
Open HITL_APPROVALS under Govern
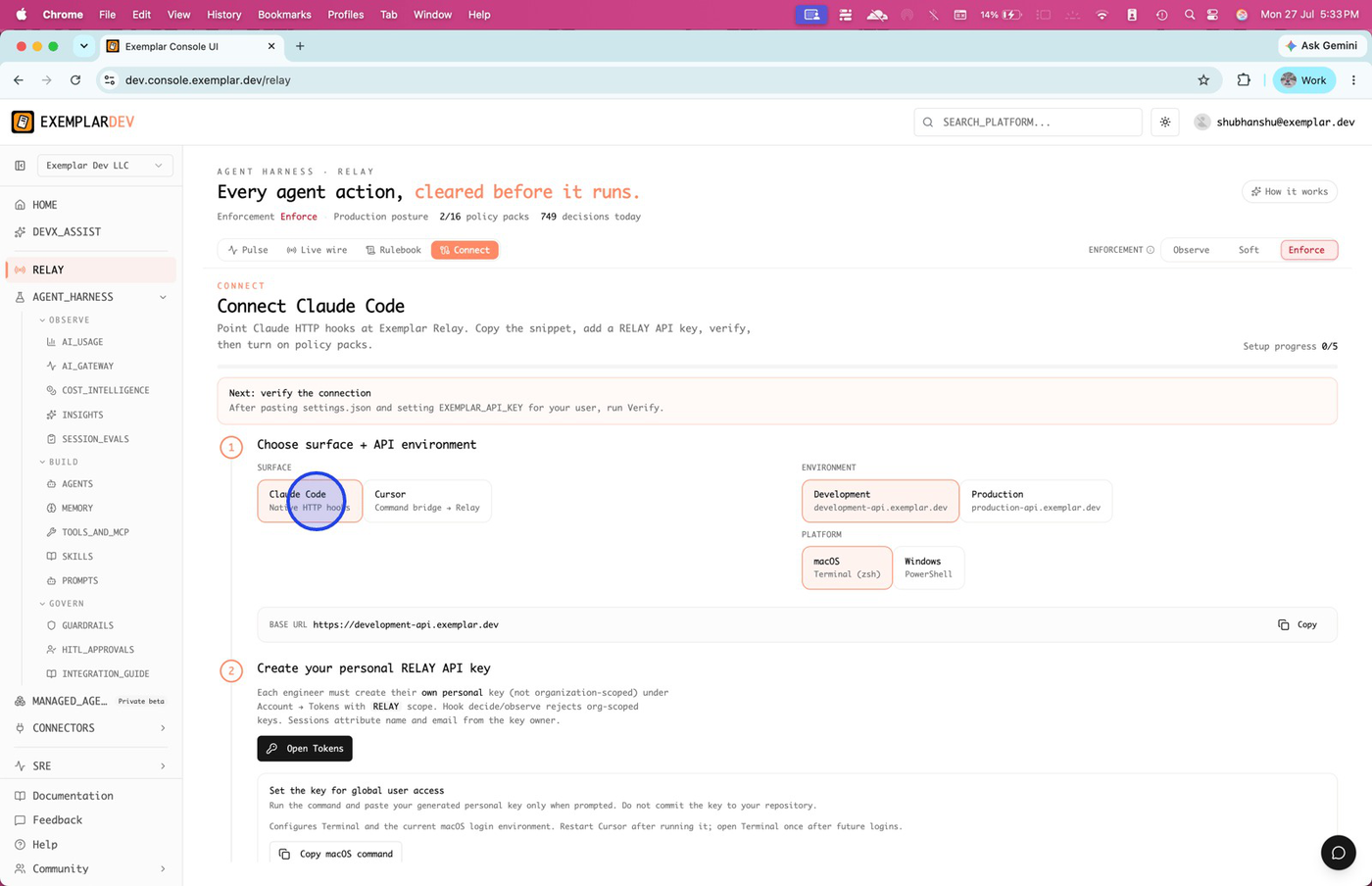(x=98, y=650)
